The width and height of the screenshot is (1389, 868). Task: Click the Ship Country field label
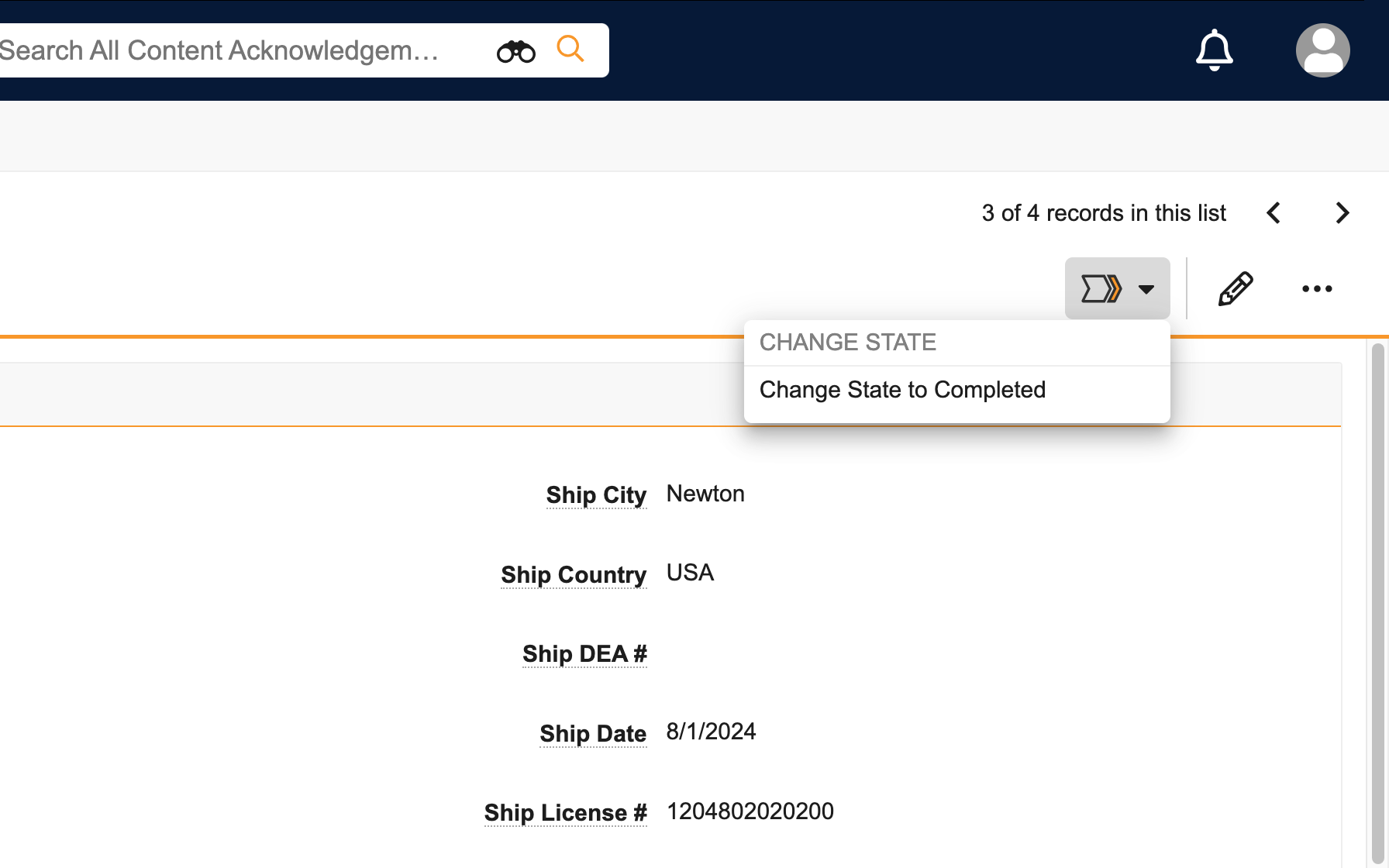[x=574, y=575]
